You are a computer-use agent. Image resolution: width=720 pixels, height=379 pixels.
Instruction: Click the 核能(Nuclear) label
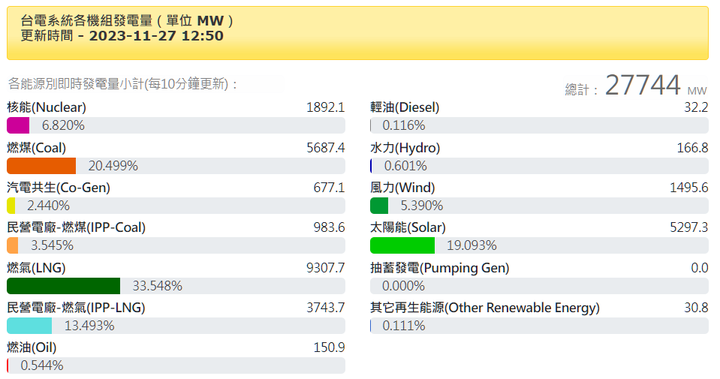click(x=46, y=107)
